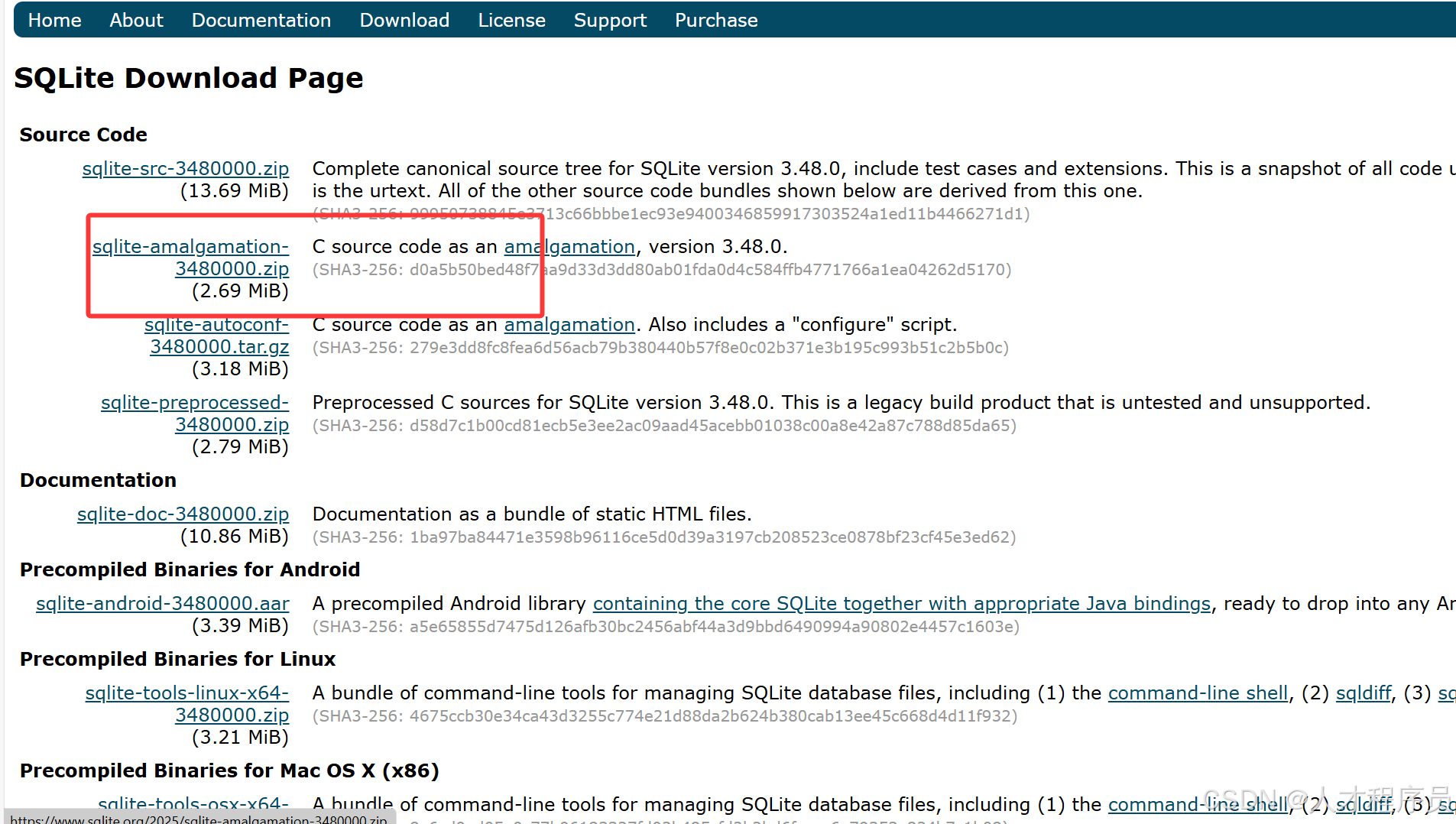Click SHA3-256 hash starting with 1ba97ba84471
The image size is (1456, 824).
(x=664, y=537)
